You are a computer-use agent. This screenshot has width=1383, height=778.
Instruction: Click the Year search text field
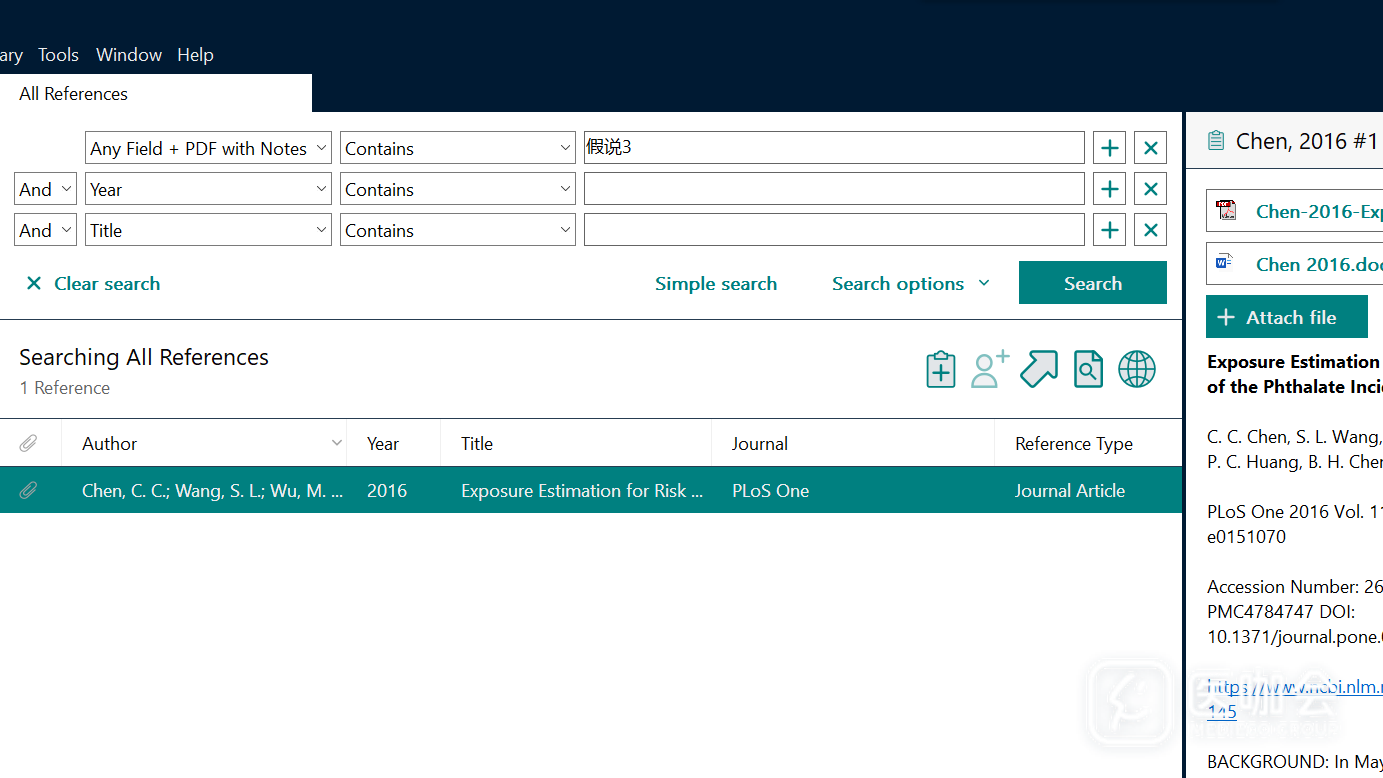coord(833,189)
